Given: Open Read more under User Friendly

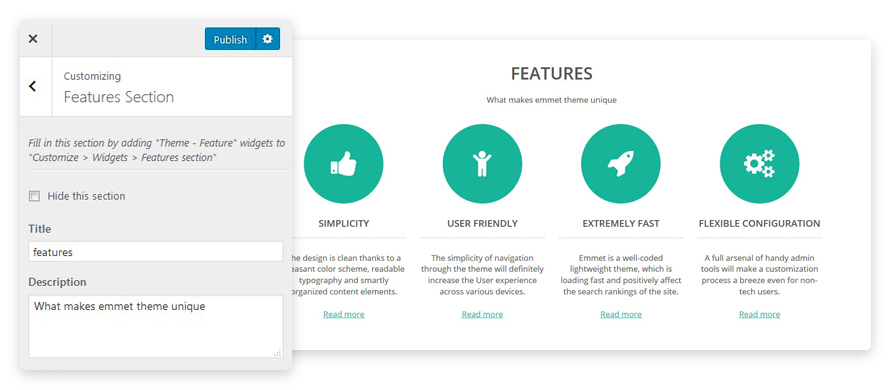Looking at the screenshot, I should pyautogui.click(x=482, y=314).
